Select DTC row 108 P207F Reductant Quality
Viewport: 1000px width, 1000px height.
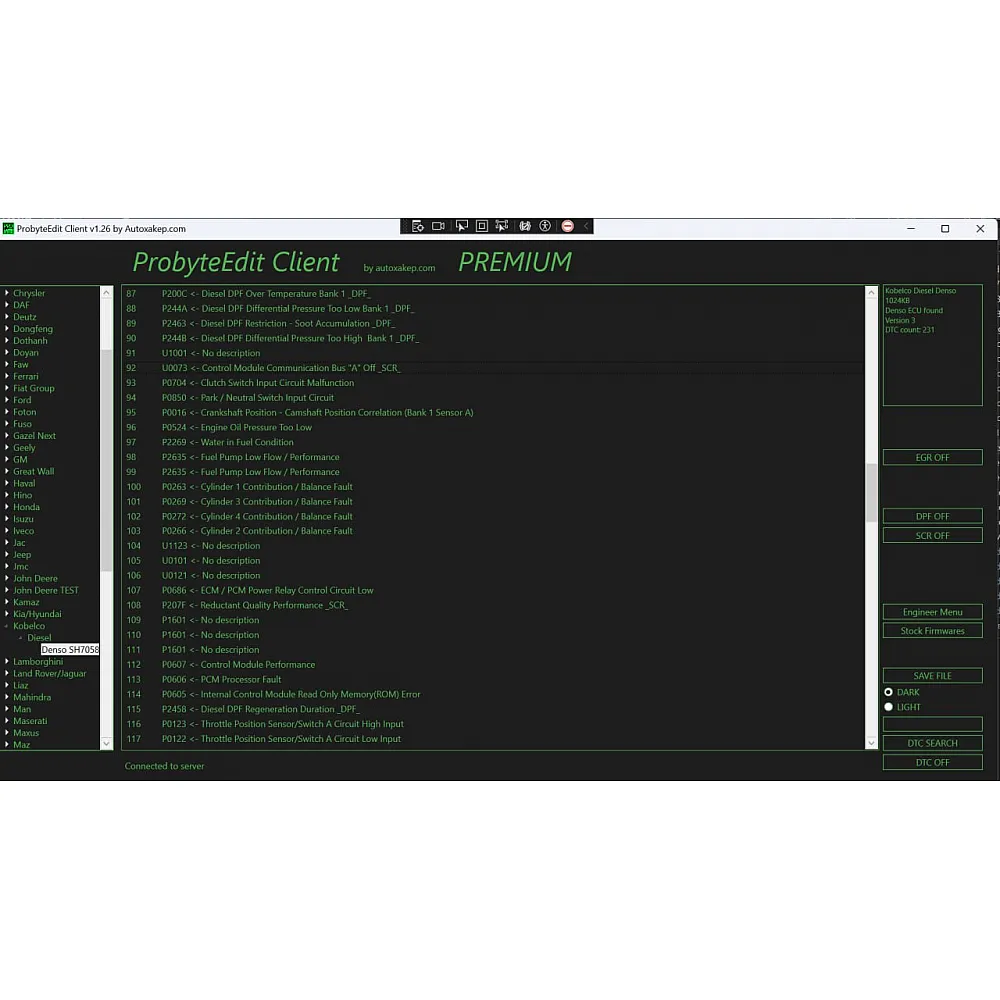pos(254,605)
